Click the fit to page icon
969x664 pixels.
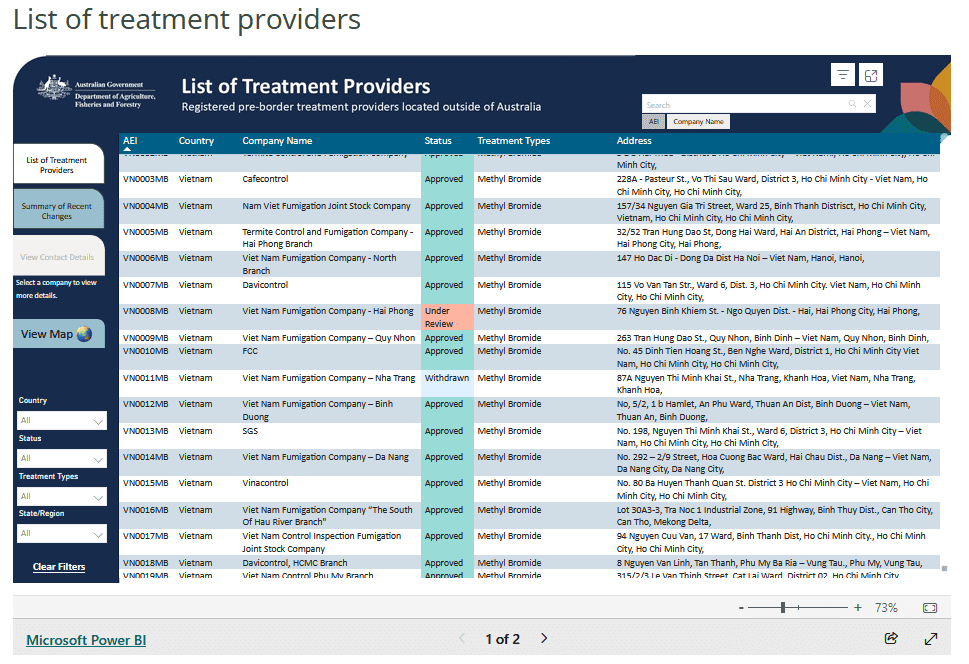(929, 608)
